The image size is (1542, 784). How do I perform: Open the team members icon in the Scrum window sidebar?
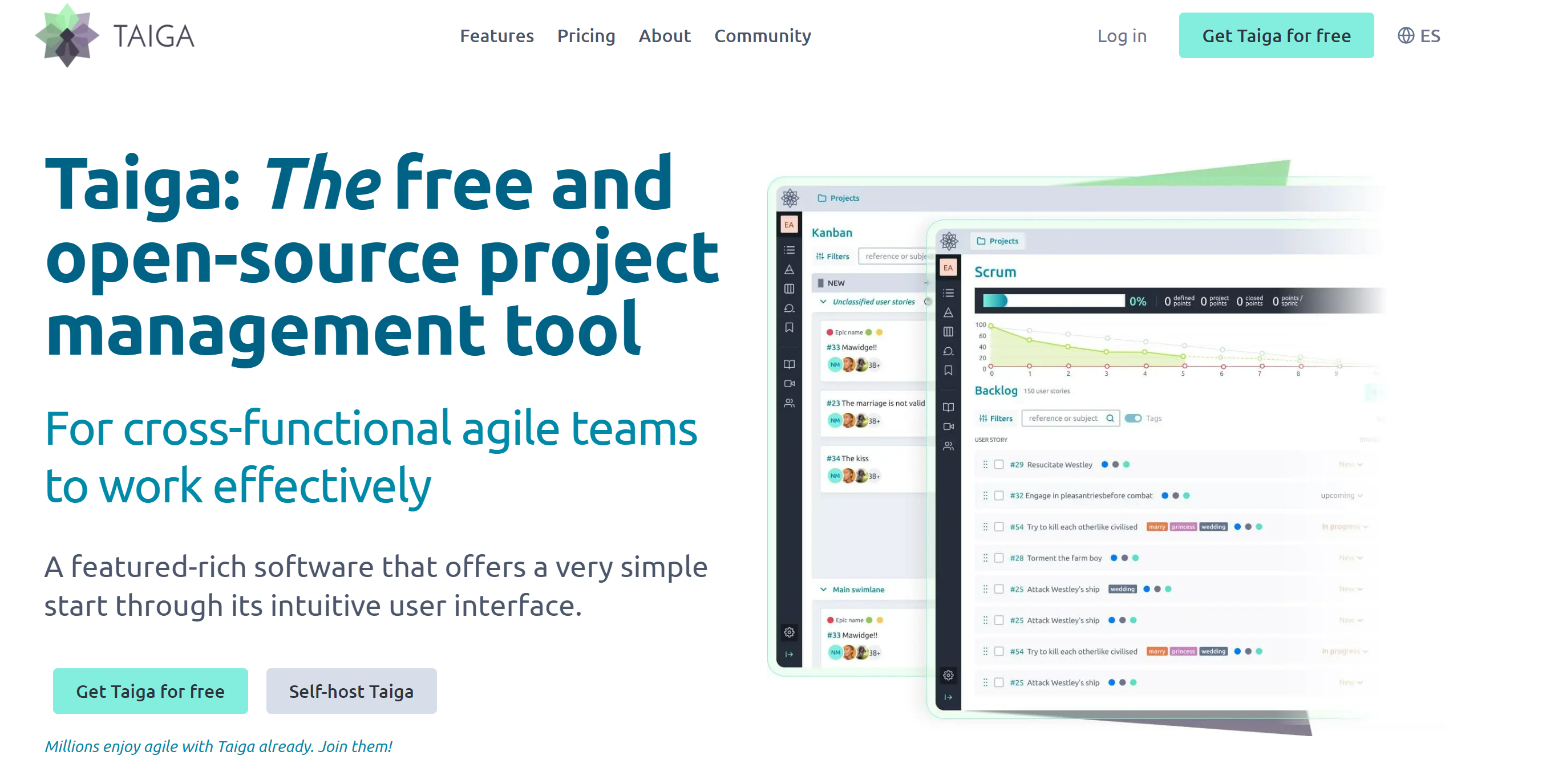949,446
